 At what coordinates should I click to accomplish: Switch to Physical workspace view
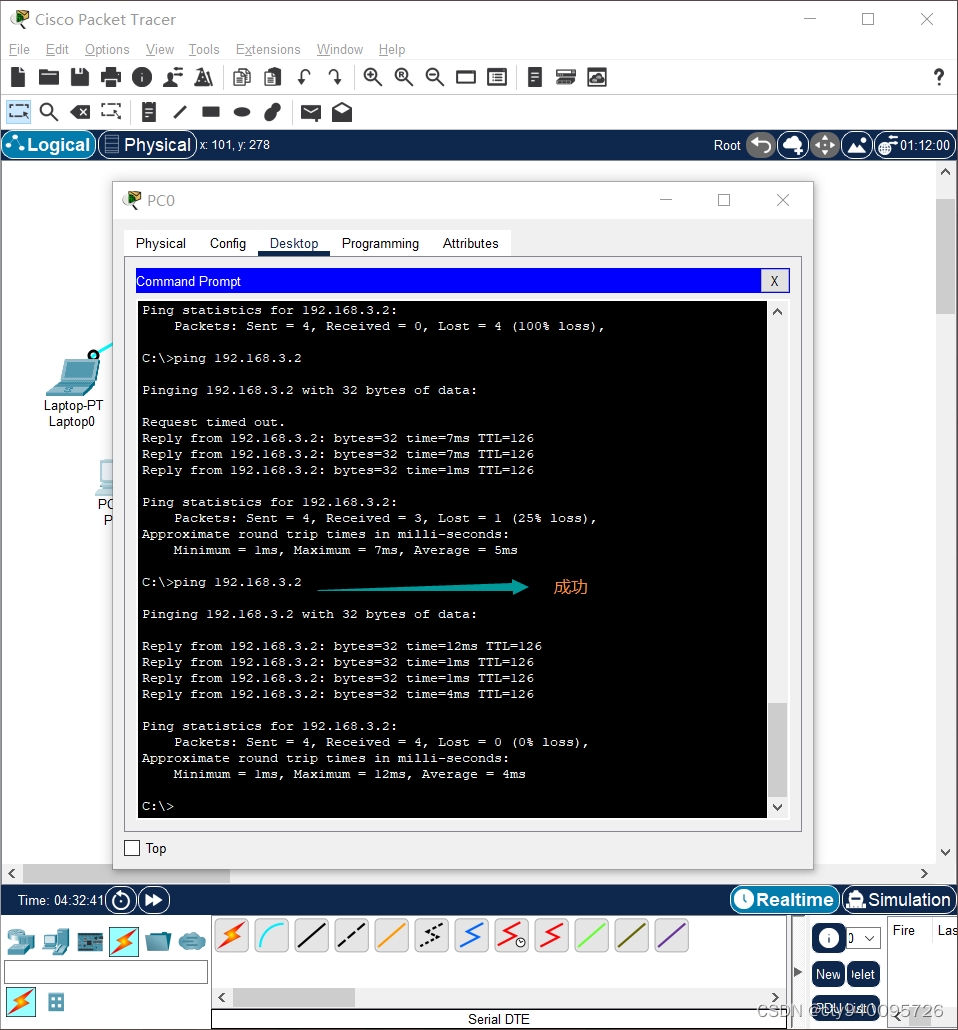click(x=148, y=145)
